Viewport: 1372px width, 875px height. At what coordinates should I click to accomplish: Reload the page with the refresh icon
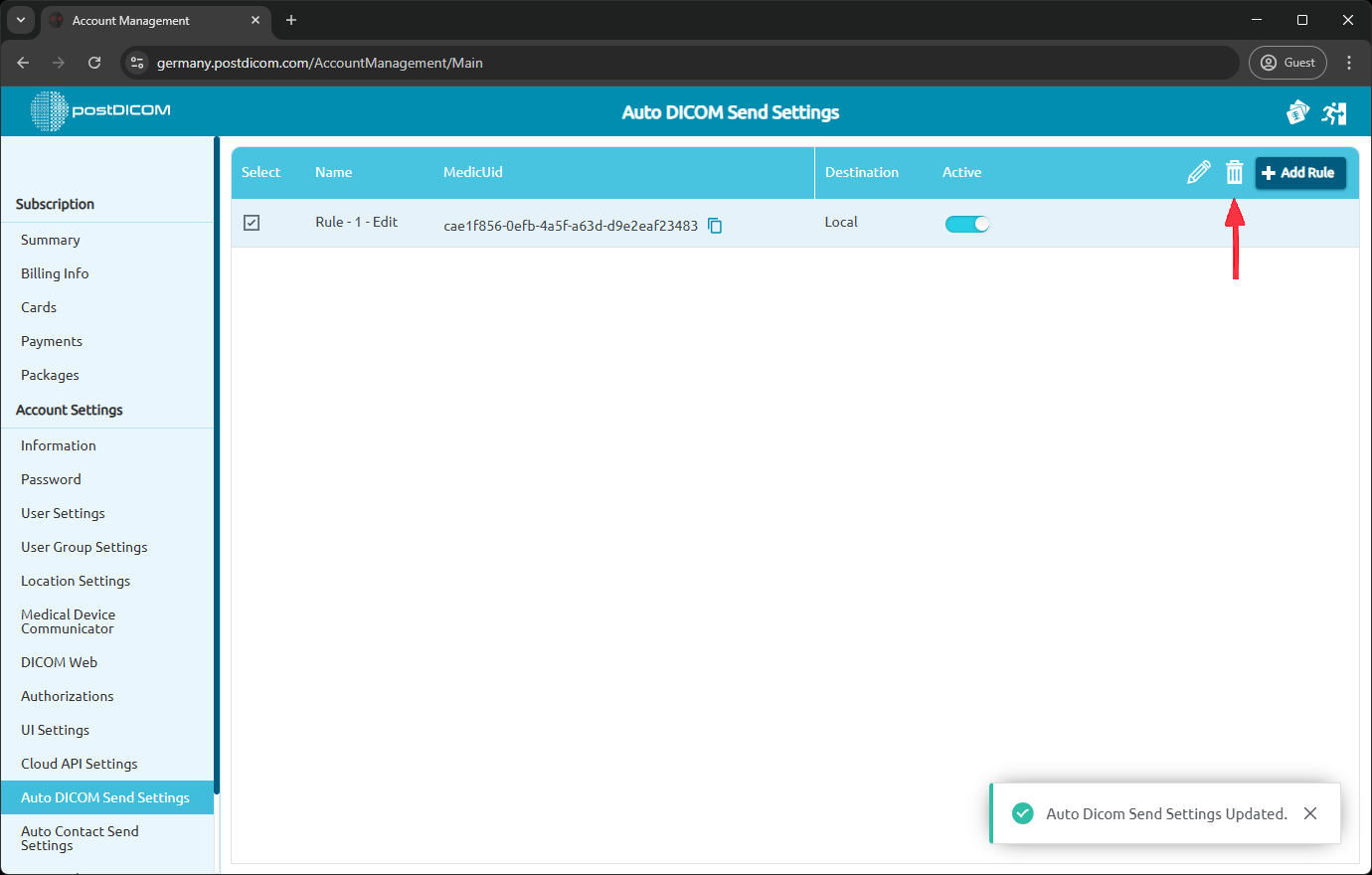tap(94, 62)
